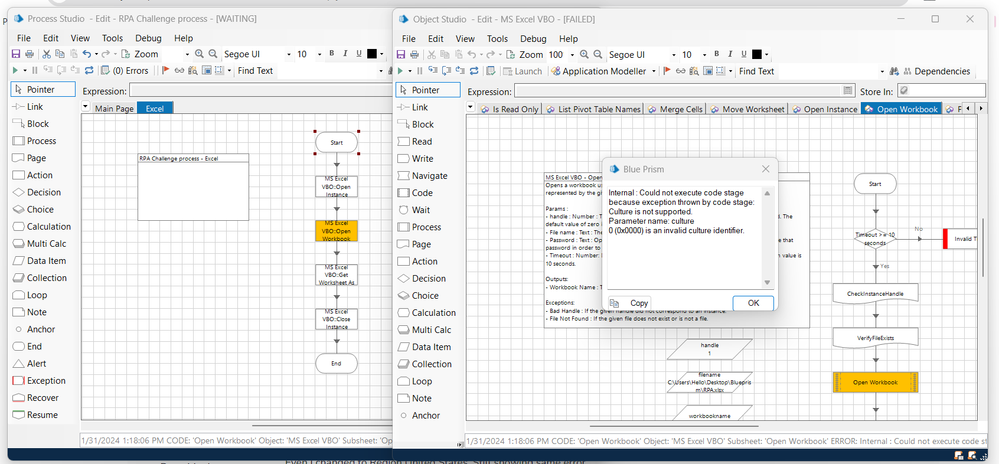
Task: Select the Decision stage tool in Process Studio
Action: tap(42, 192)
